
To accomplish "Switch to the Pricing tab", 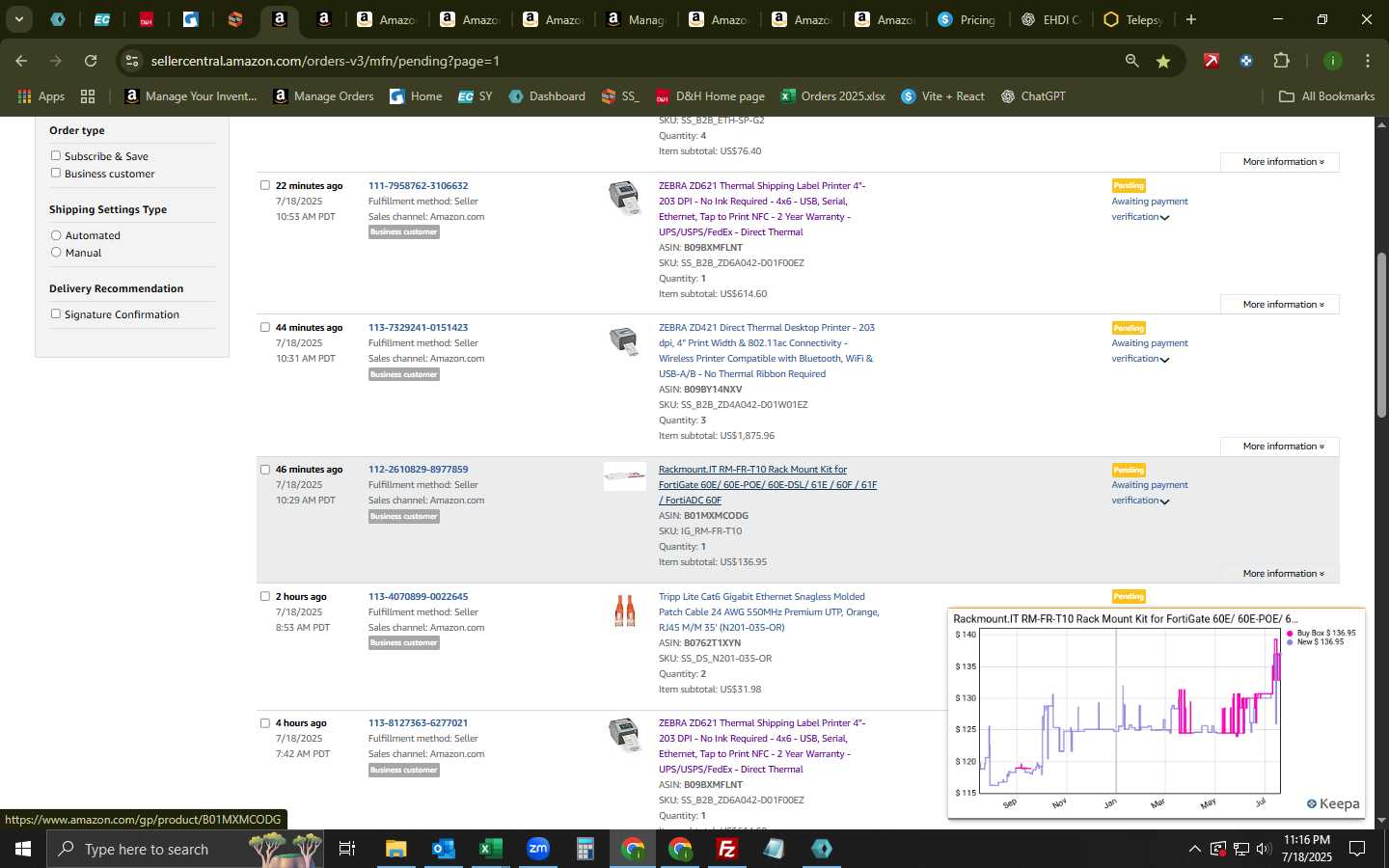I will tap(967, 19).
